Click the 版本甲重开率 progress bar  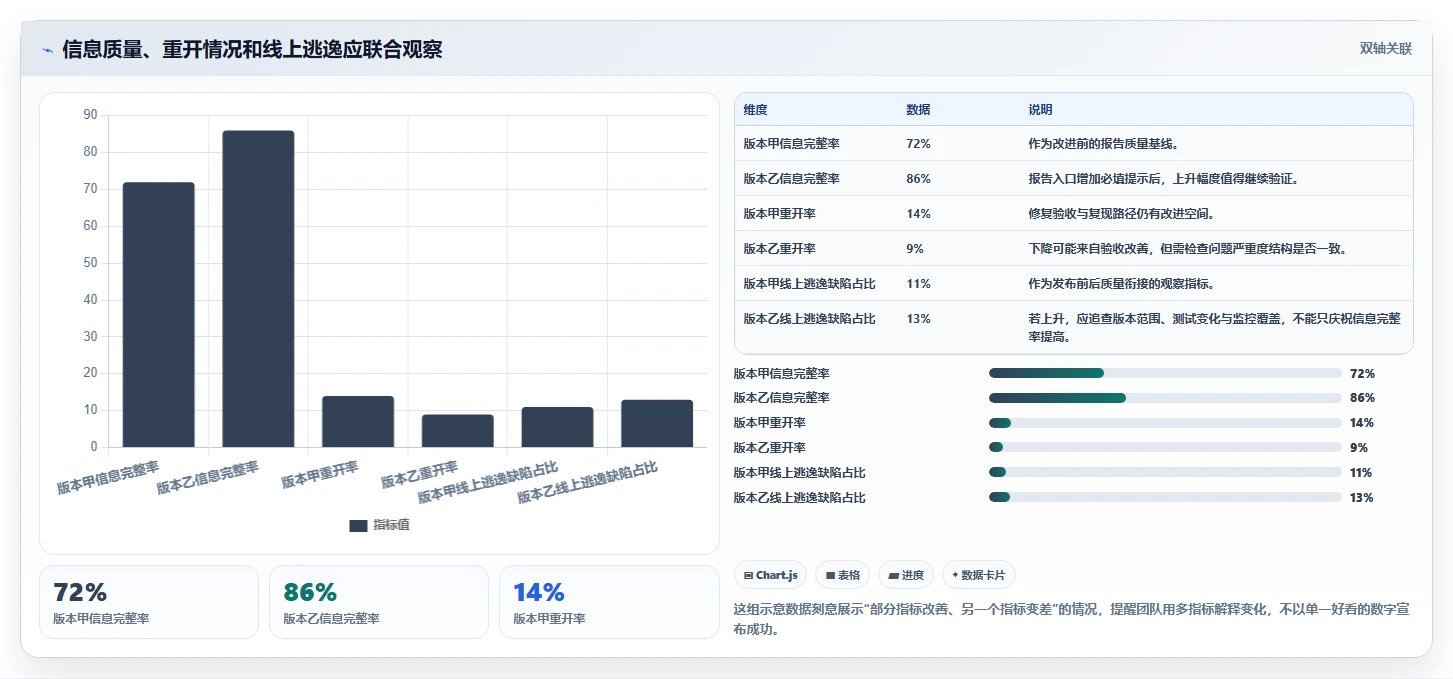click(1165, 423)
